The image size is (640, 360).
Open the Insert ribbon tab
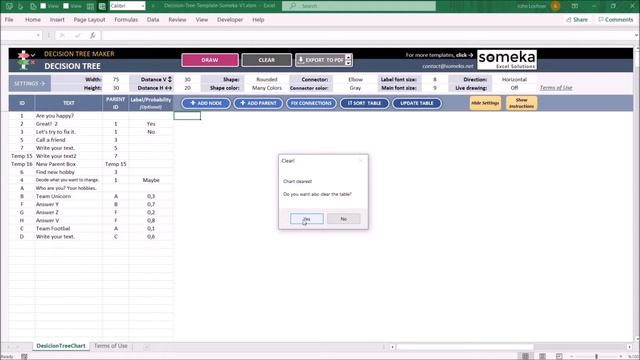[57, 20]
